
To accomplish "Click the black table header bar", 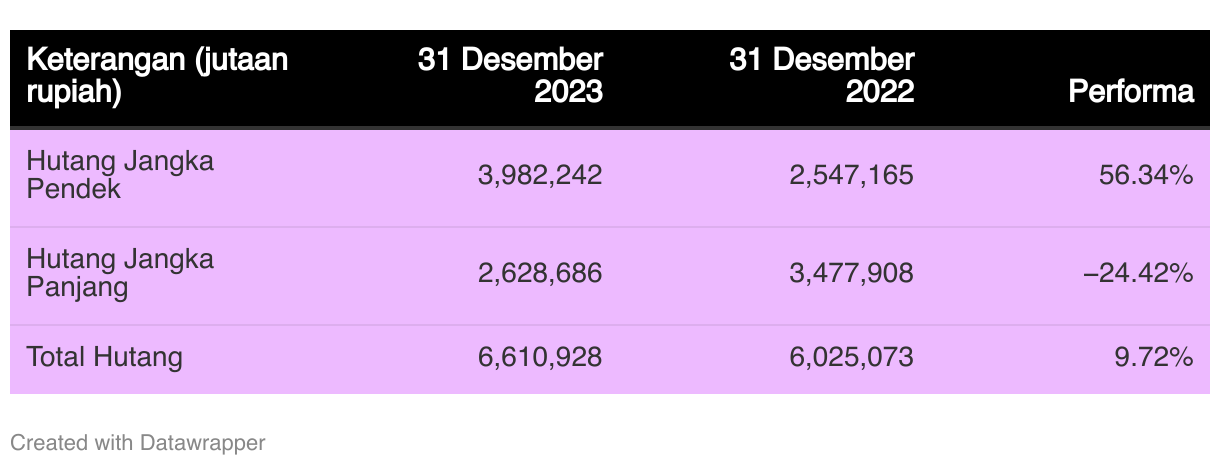I will click(610, 79).
